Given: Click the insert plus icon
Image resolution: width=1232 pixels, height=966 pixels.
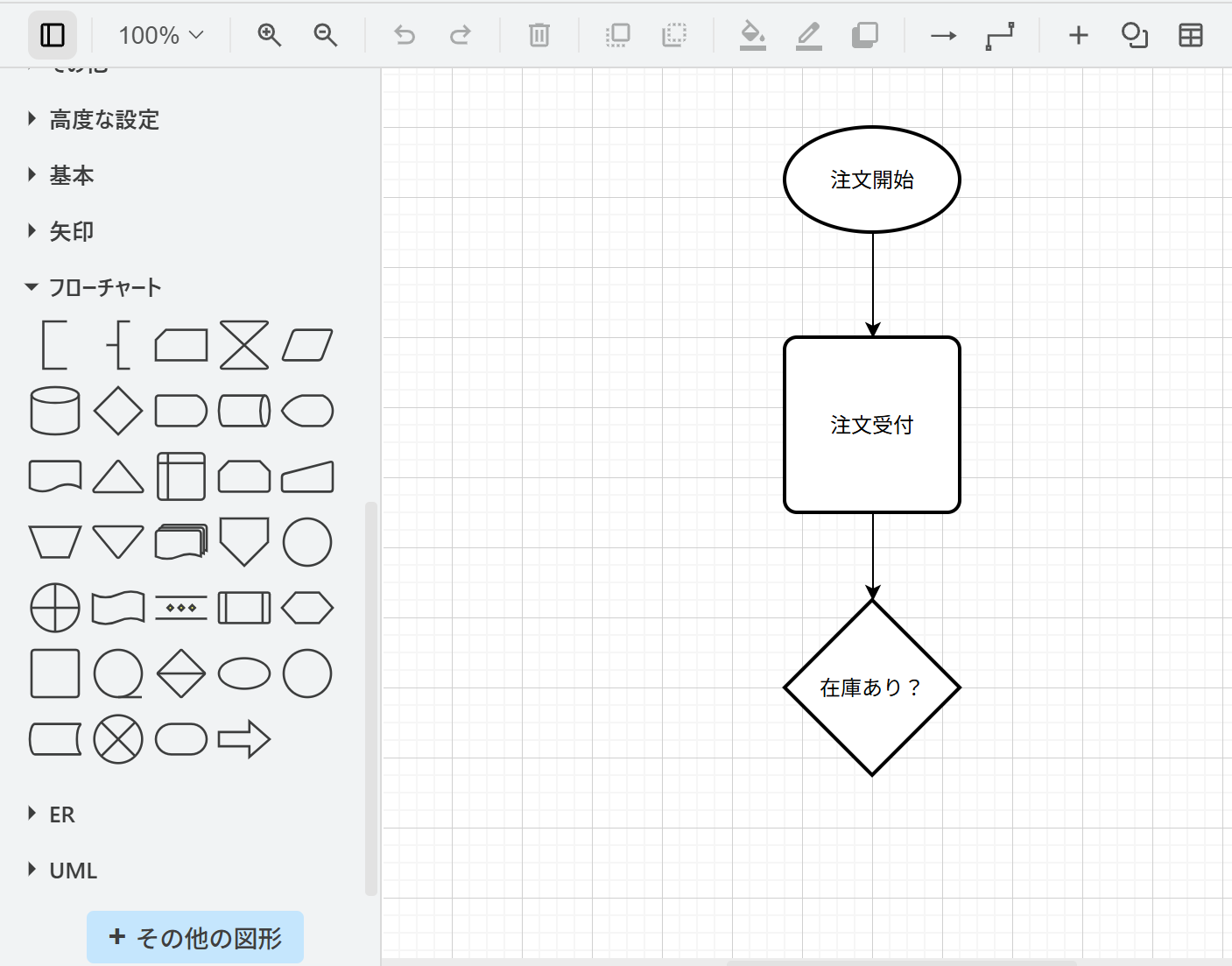Looking at the screenshot, I should point(1078,35).
